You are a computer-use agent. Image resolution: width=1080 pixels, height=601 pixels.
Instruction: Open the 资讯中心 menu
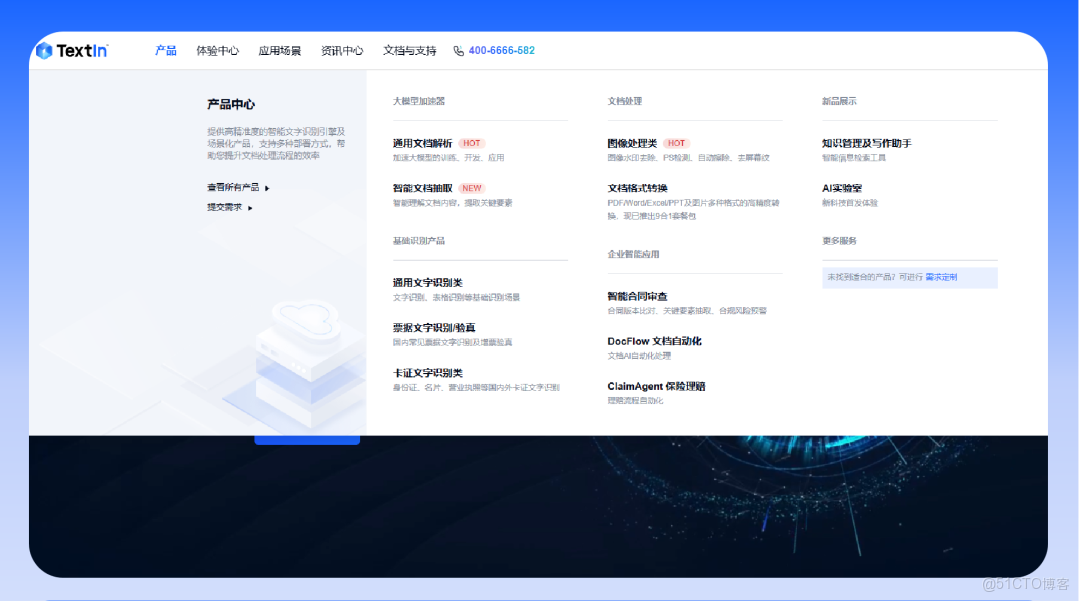[341, 50]
